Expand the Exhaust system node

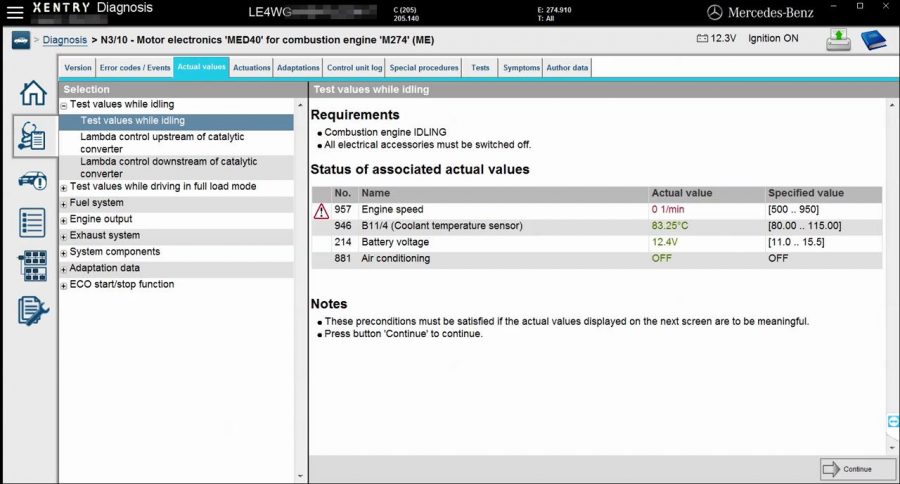(64, 237)
